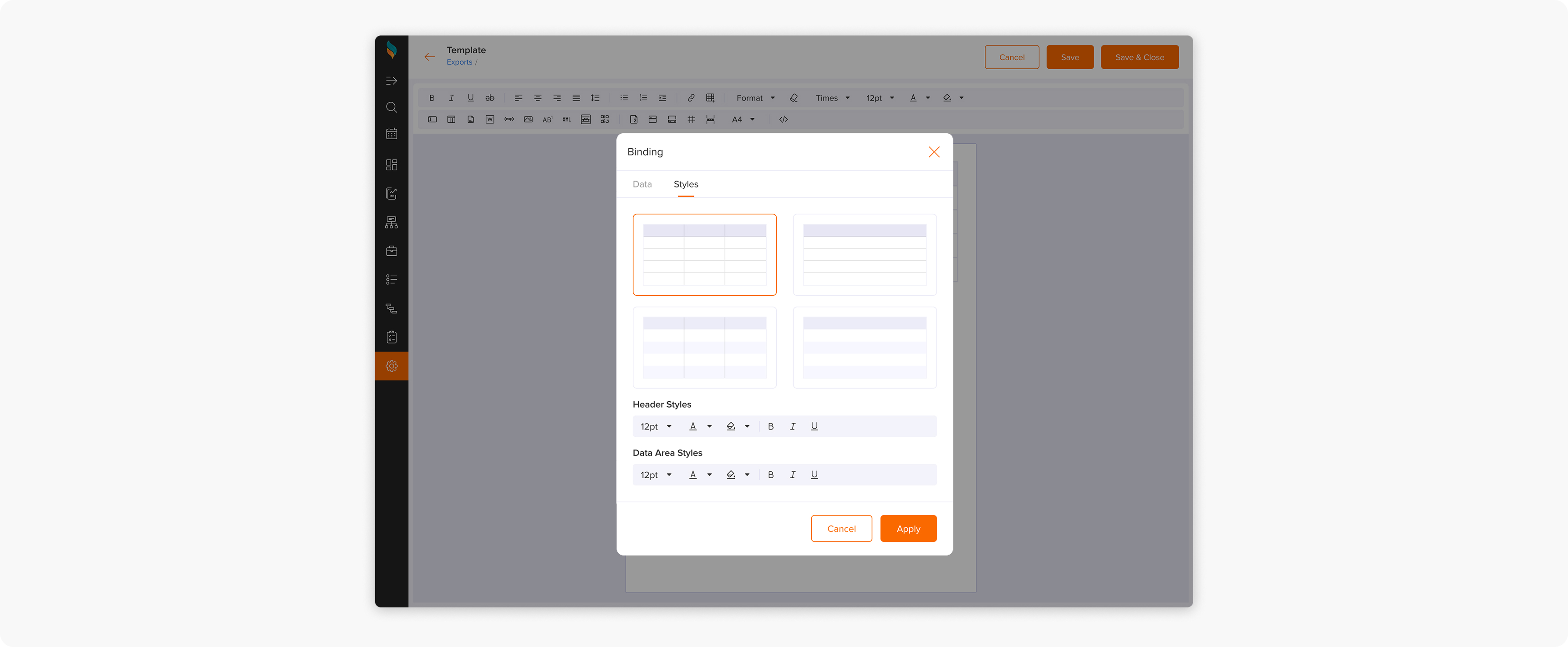The width and height of the screenshot is (1568, 647).
Task: Insert link using toolbar chain icon
Action: 691,98
